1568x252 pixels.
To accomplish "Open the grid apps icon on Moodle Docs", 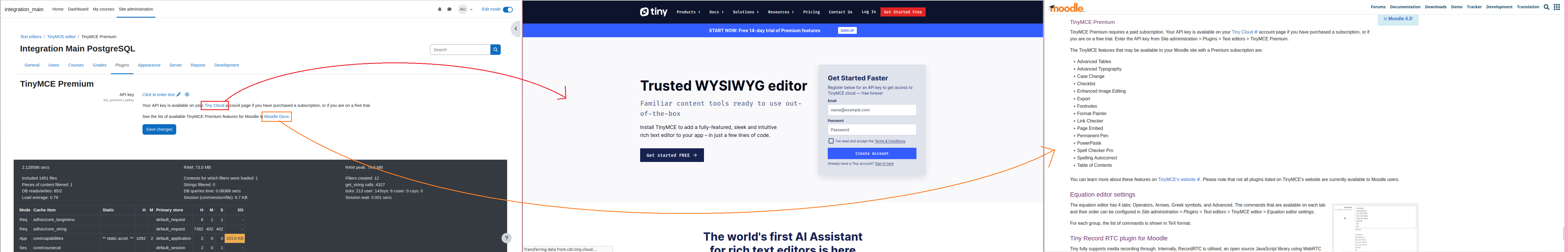I will pos(1557,7).
